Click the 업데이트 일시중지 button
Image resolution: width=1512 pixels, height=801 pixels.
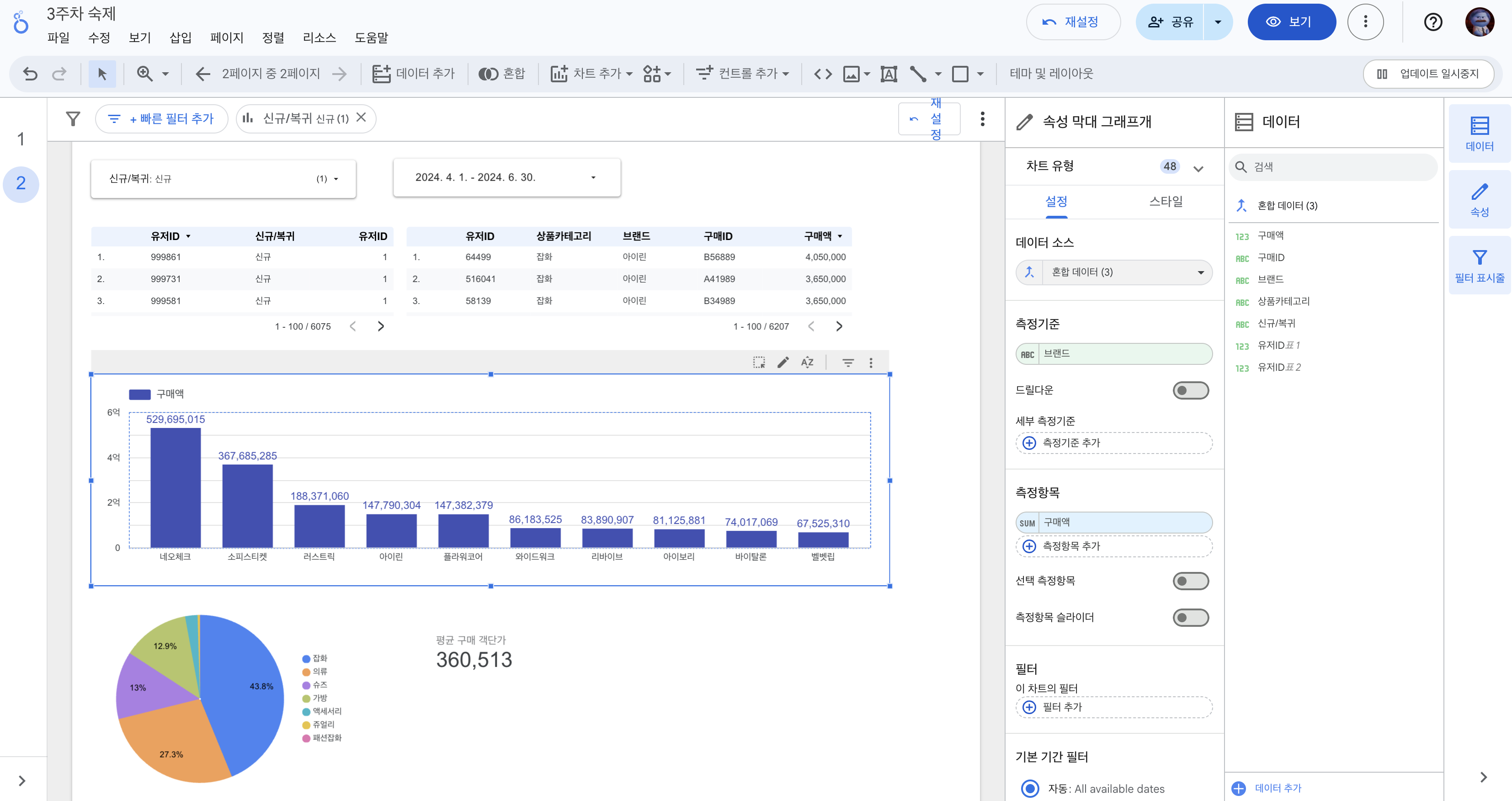(x=1428, y=74)
